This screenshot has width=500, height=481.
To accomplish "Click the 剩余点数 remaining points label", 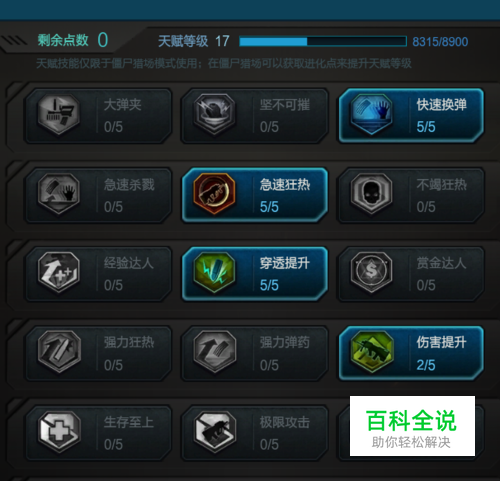I will coord(63,40).
